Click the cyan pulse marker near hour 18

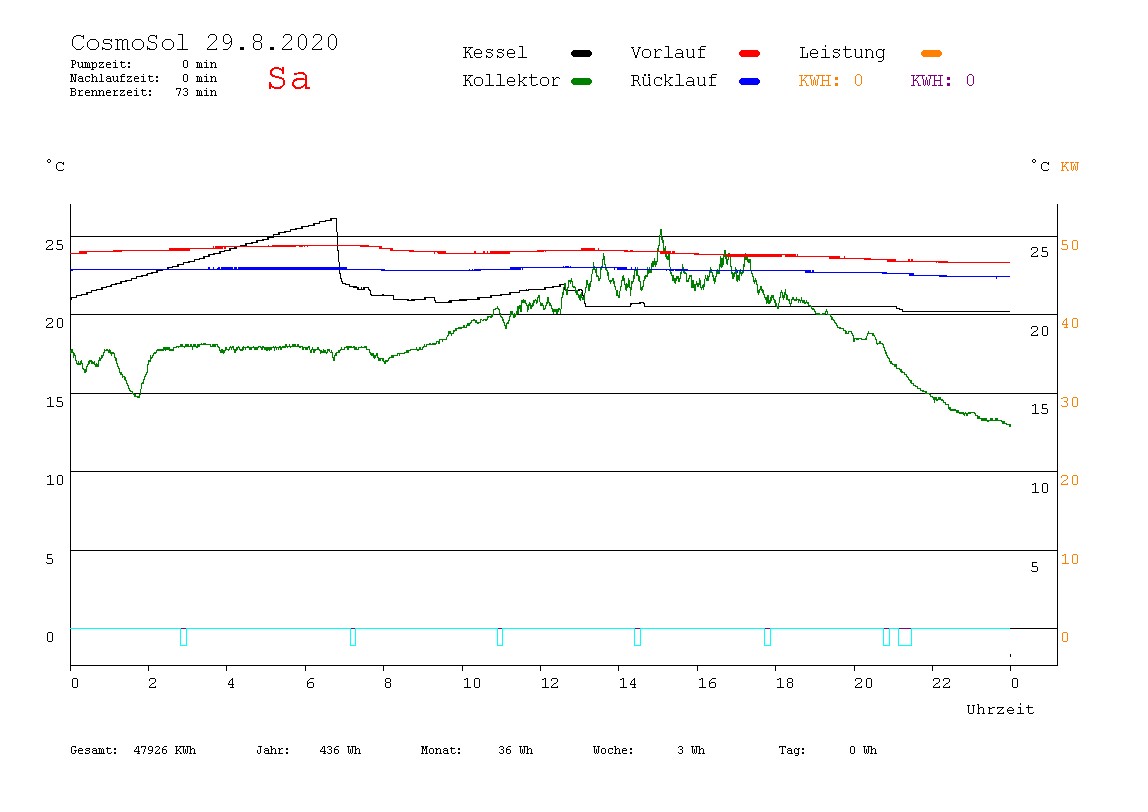click(x=767, y=637)
